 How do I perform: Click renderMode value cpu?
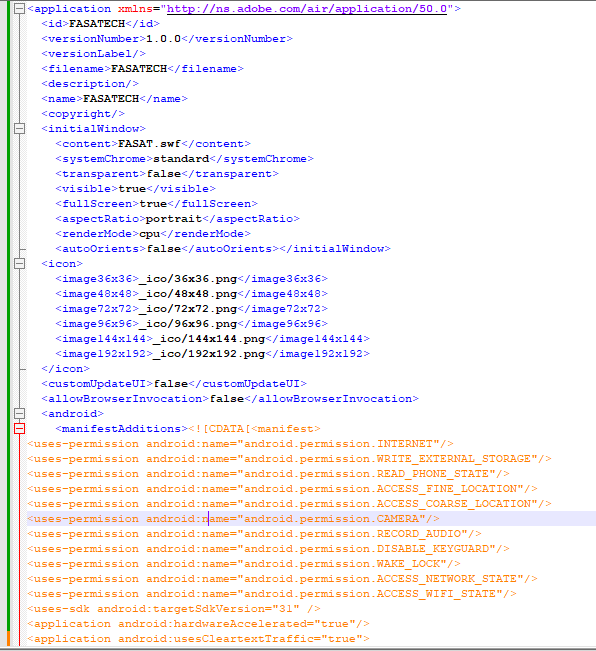click(x=150, y=234)
